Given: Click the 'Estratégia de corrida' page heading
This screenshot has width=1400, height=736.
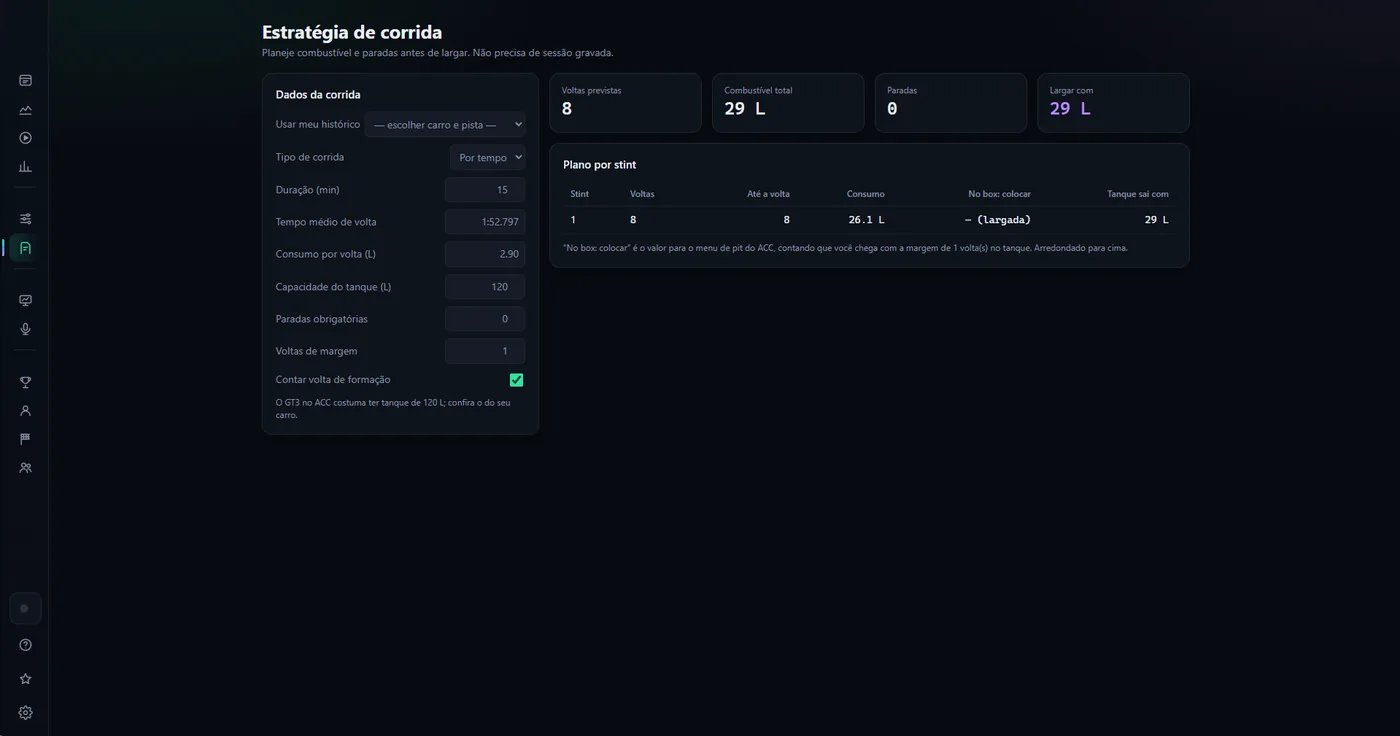Looking at the screenshot, I should tap(352, 32).
